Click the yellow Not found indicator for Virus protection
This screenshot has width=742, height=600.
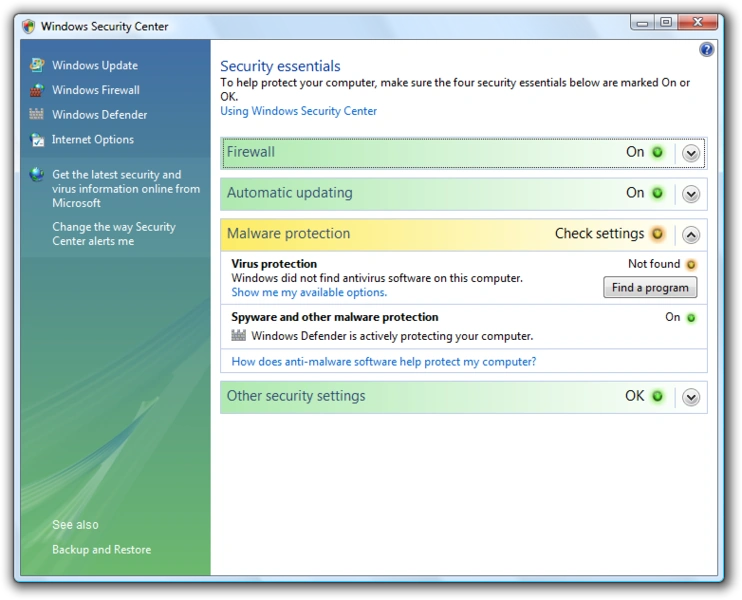(x=691, y=265)
